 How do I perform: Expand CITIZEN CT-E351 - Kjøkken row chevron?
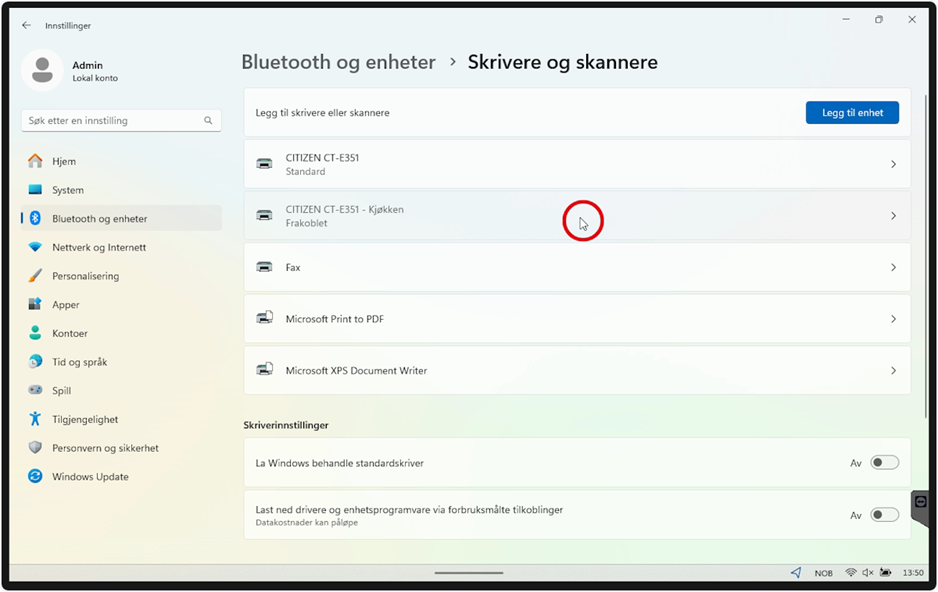coord(893,215)
